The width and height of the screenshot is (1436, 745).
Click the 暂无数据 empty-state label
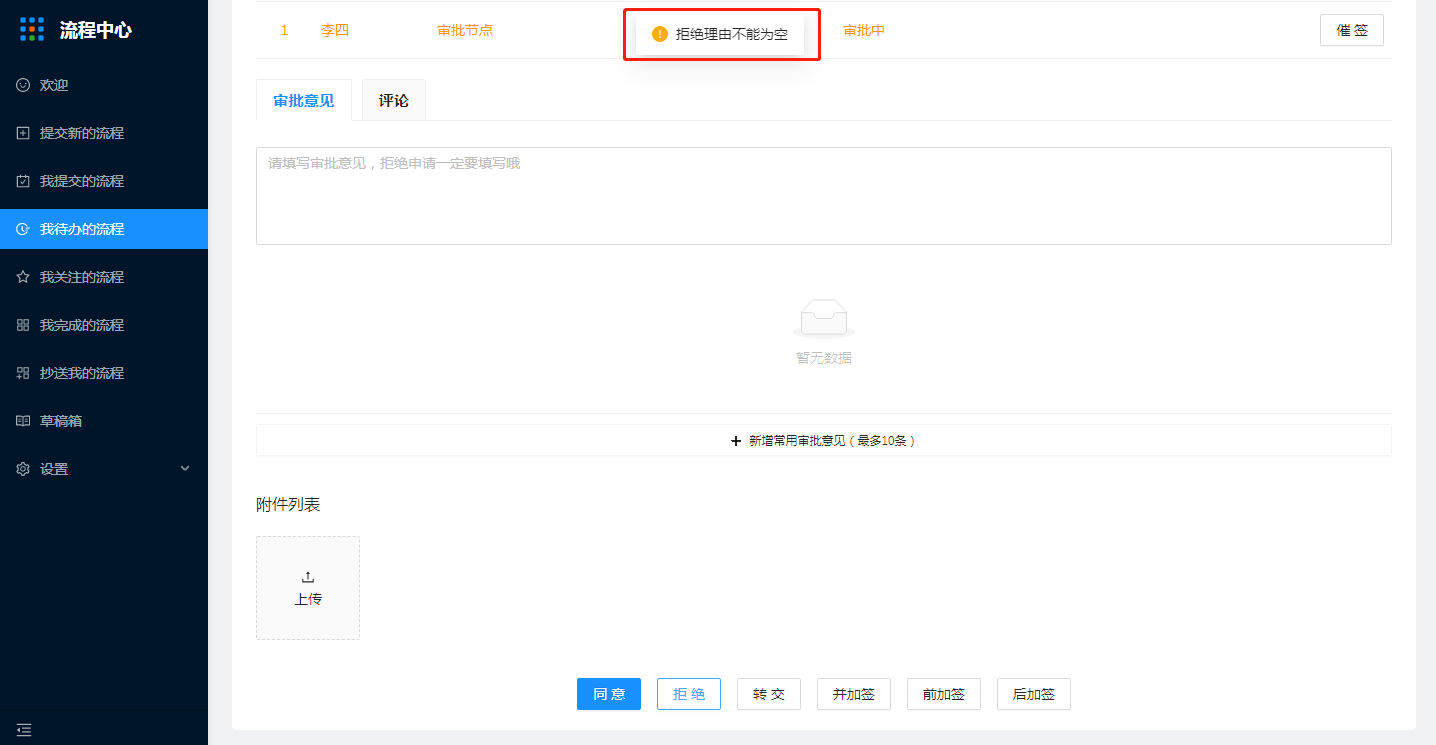tap(824, 358)
